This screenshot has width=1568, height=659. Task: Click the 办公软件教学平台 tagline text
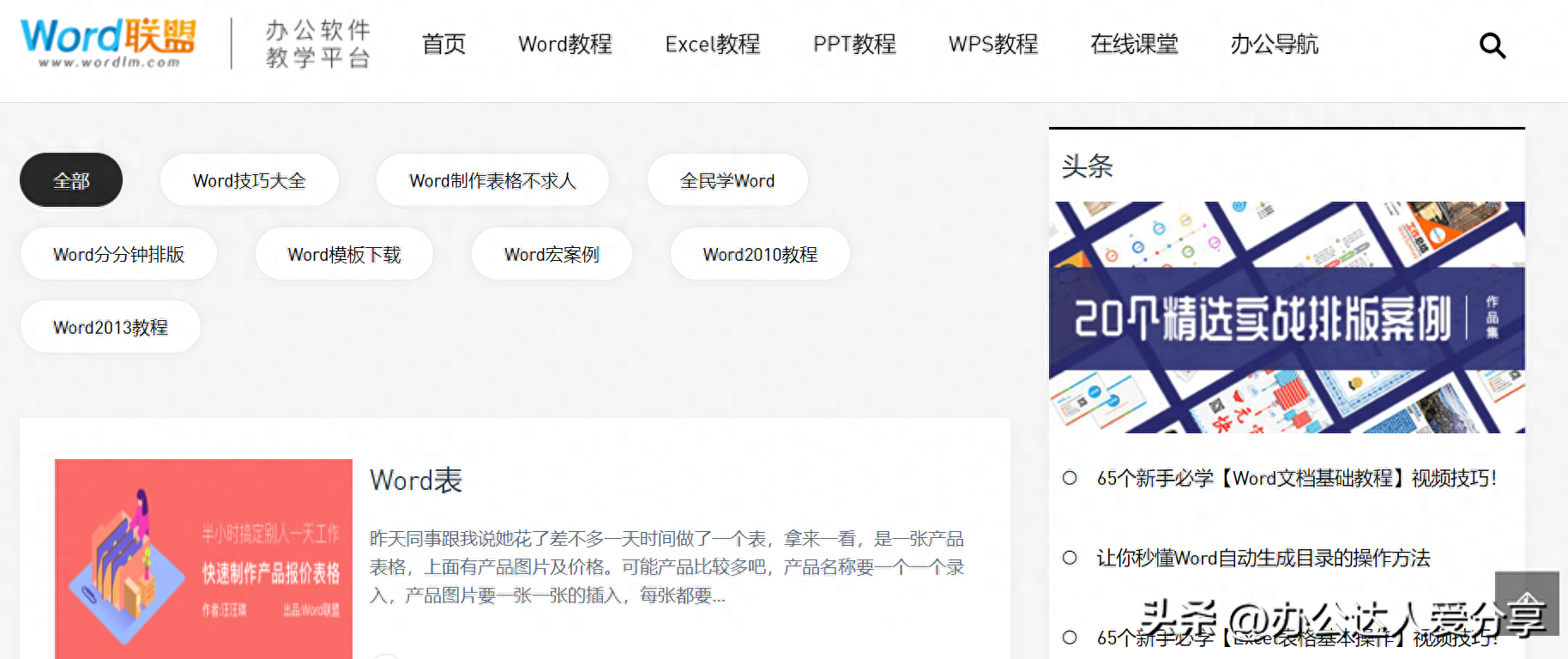pyautogui.click(x=318, y=44)
